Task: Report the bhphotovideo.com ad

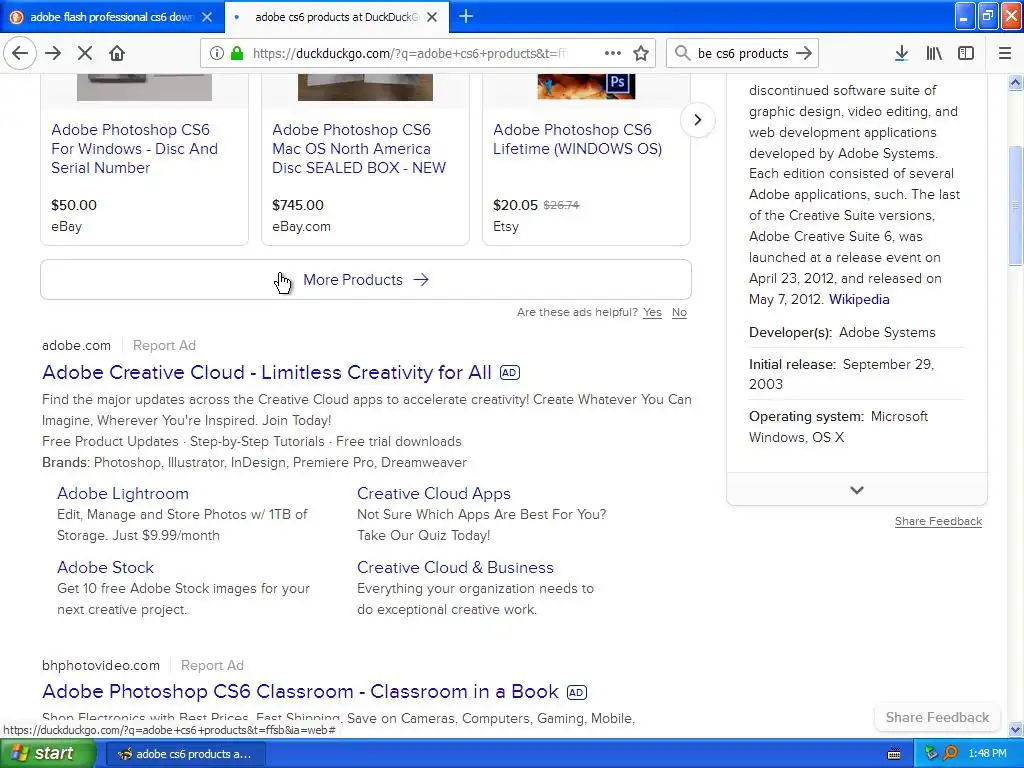Action: point(212,665)
